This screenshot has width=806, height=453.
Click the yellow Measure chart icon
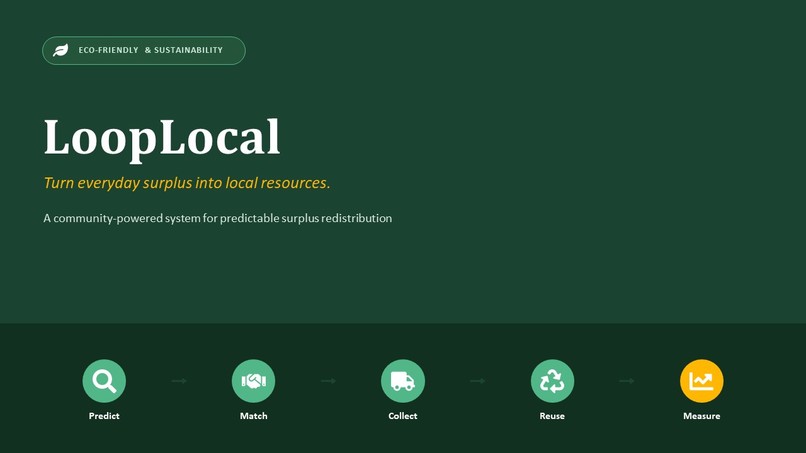(x=702, y=381)
